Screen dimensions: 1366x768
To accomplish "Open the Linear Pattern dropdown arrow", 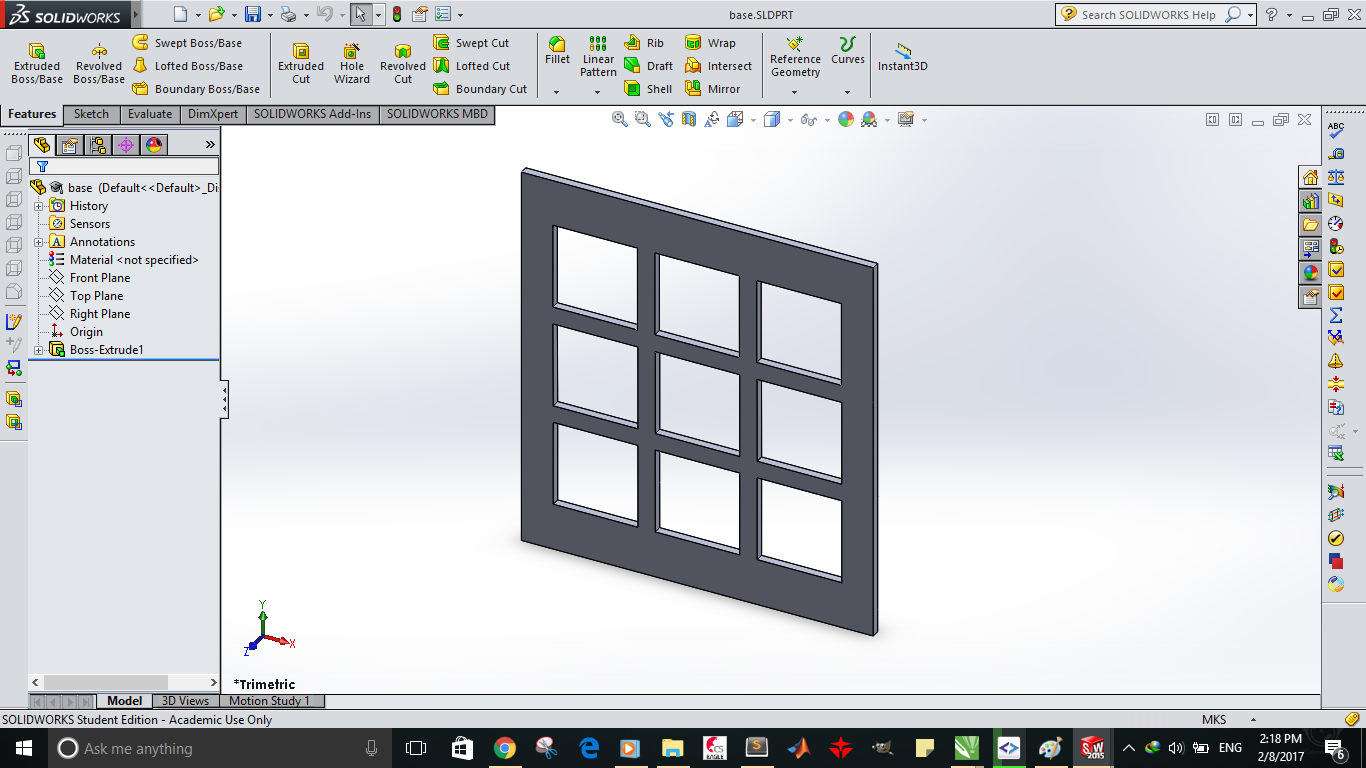I will tap(598, 92).
